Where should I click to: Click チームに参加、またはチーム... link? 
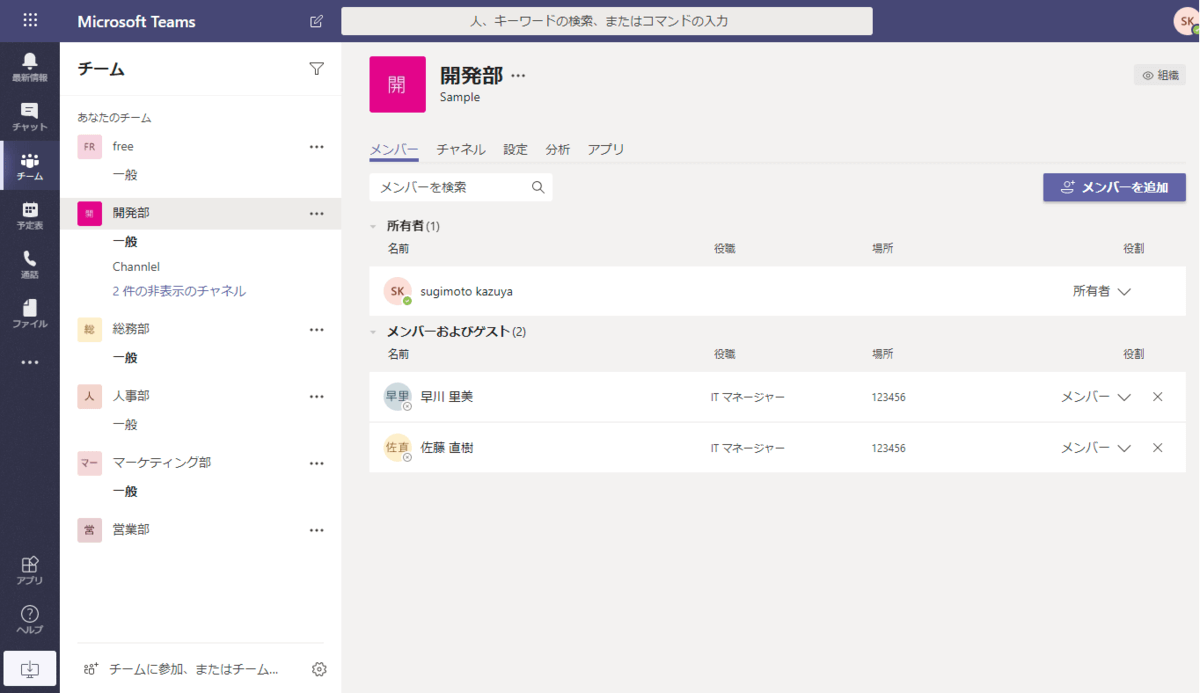click(182, 669)
